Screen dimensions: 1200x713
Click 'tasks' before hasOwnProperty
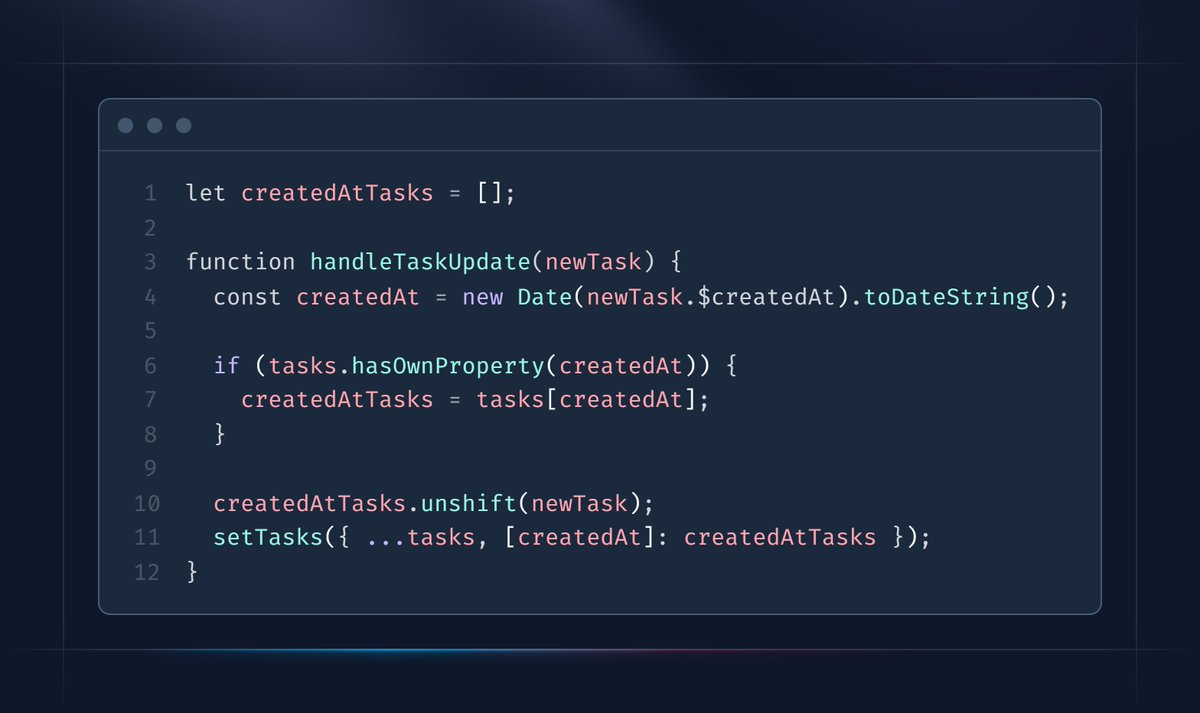click(303, 366)
